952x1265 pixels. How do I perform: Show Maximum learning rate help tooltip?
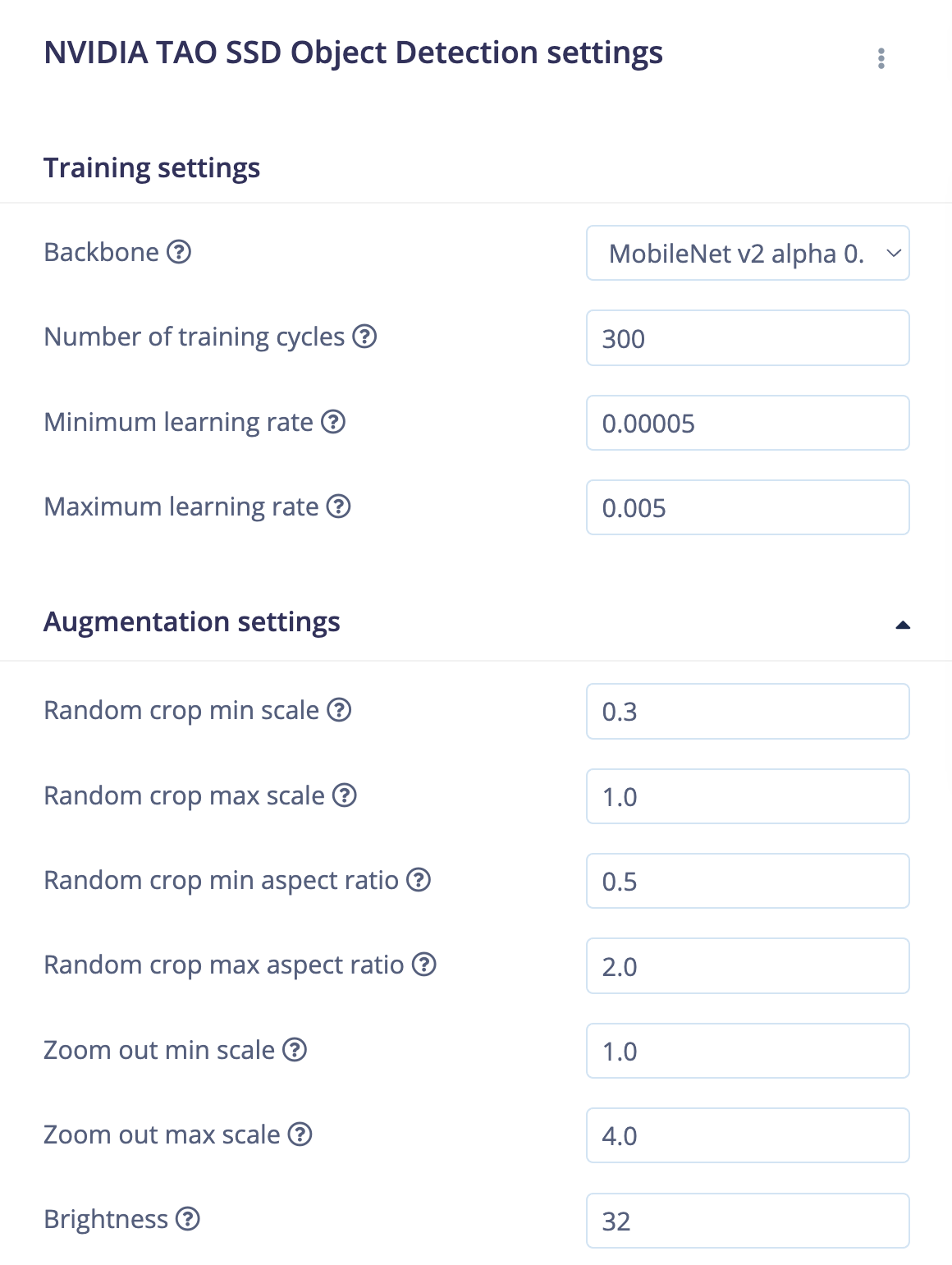pos(338,506)
